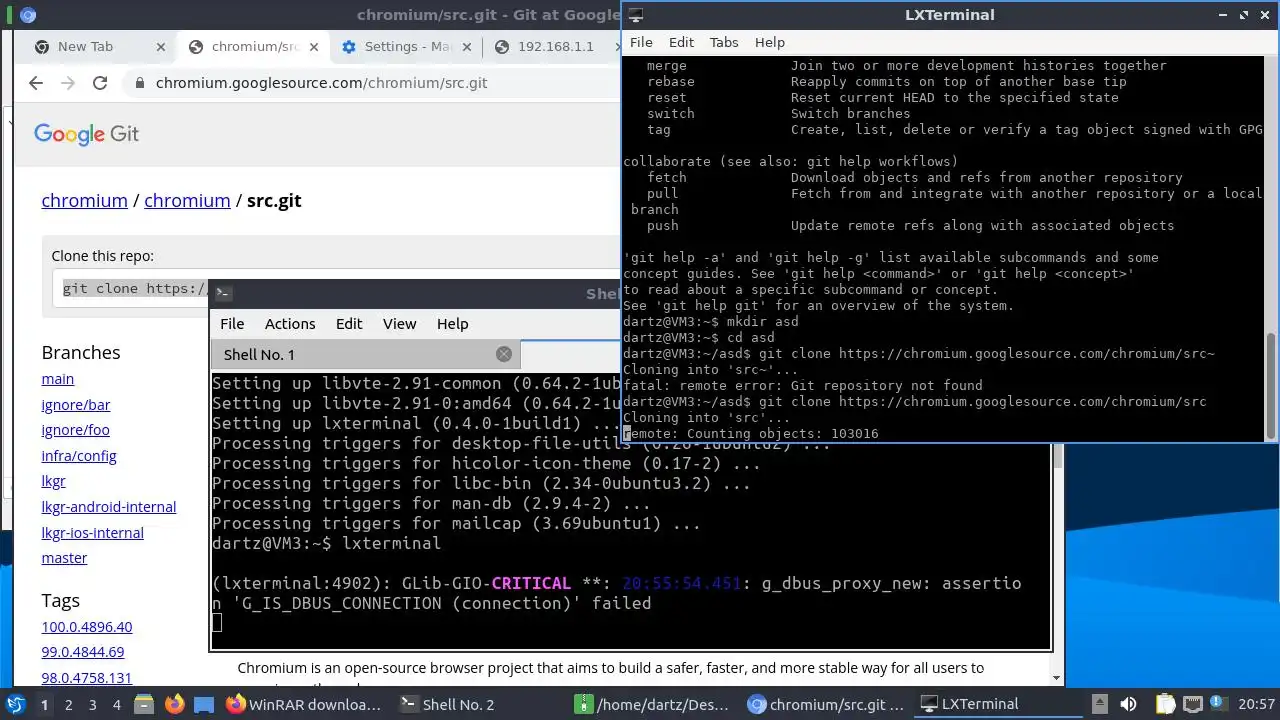Click the Chrome address bar URL
1280x720 pixels.
pos(321,83)
